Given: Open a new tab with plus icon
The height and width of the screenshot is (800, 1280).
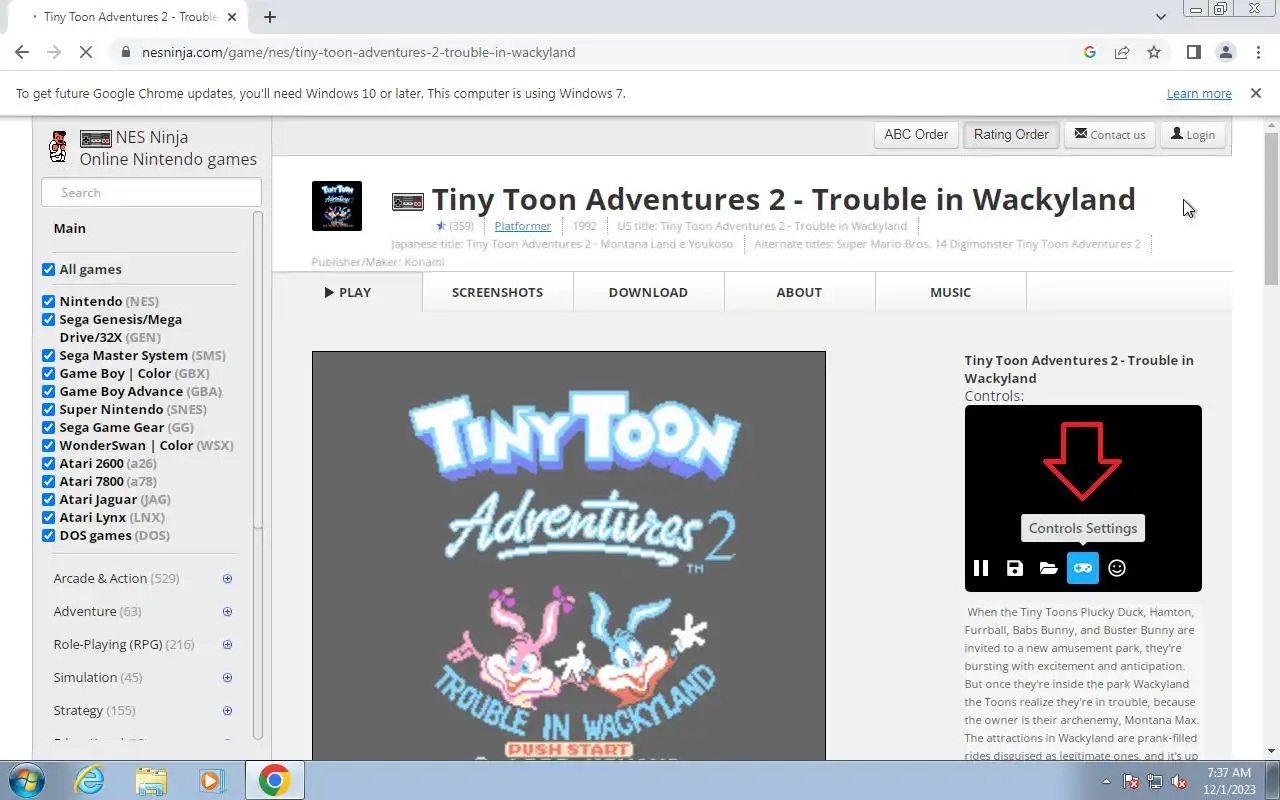Looking at the screenshot, I should [270, 17].
